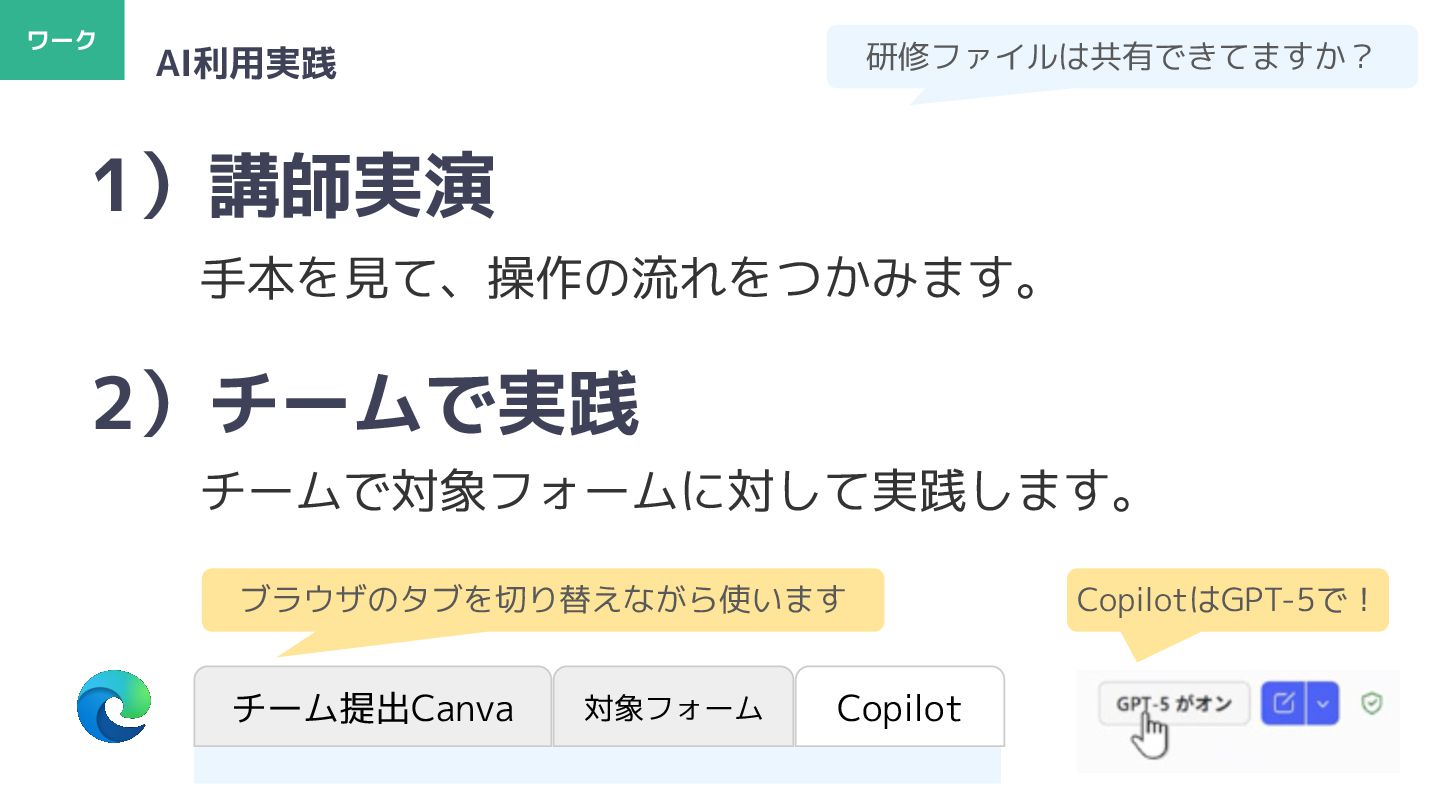1440x810 pixels.
Task: Switch to the チーム提出Canva tab
Action: pos(372,707)
